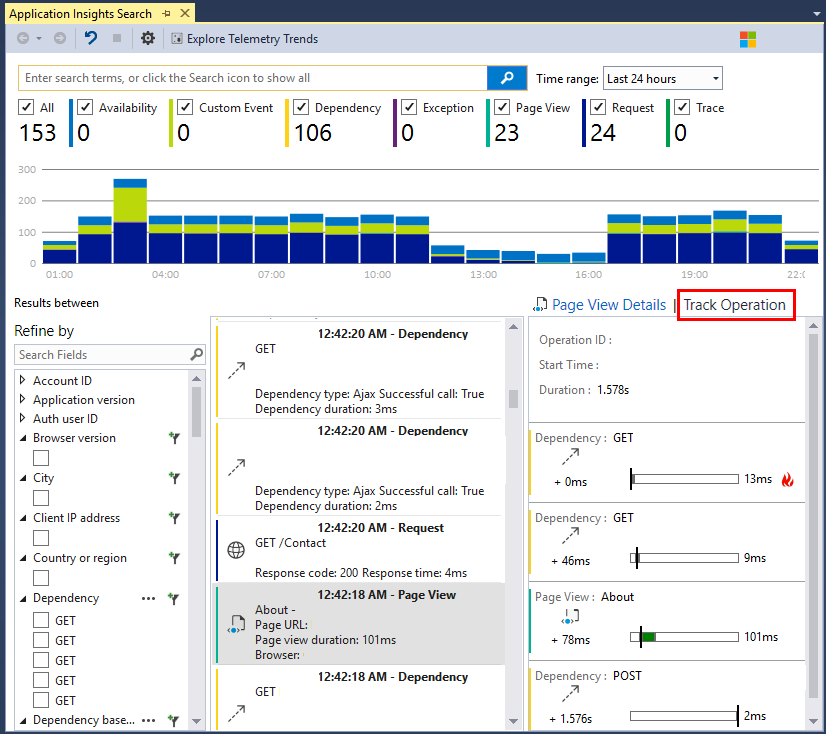826x734 pixels.
Task: Expand the Application version node
Action: point(23,400)
